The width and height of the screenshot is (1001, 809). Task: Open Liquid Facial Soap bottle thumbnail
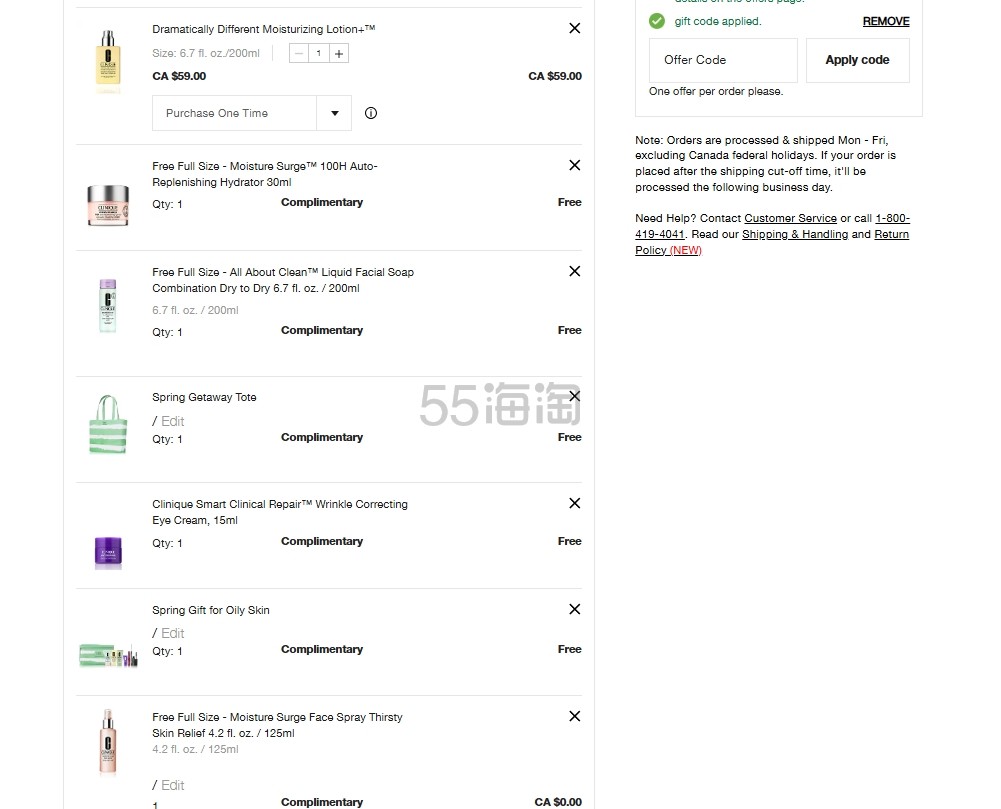pyautogui.click(x=108, y=305)
